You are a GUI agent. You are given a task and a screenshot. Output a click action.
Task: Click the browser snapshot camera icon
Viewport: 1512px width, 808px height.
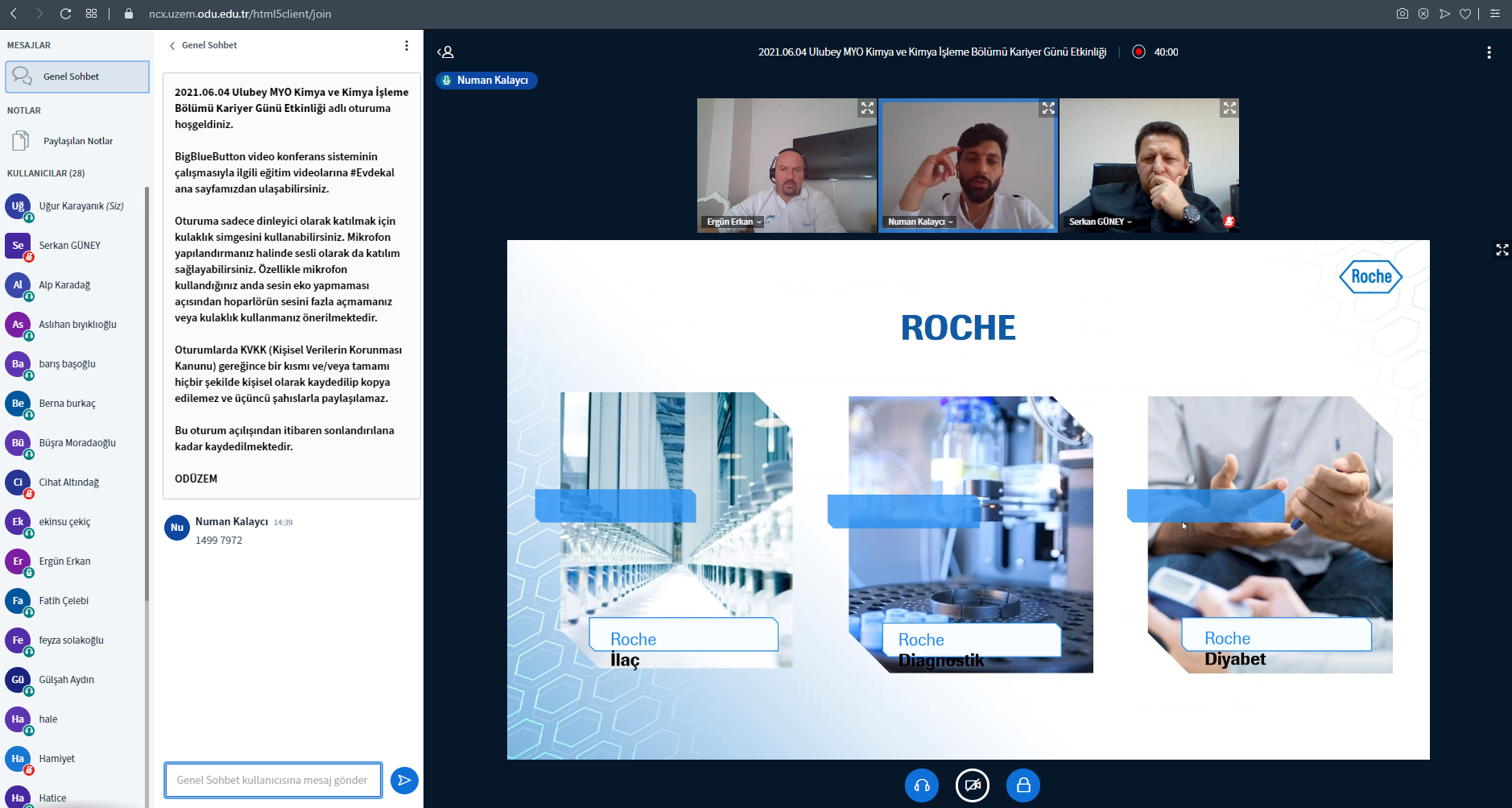tap(1403, 14)
